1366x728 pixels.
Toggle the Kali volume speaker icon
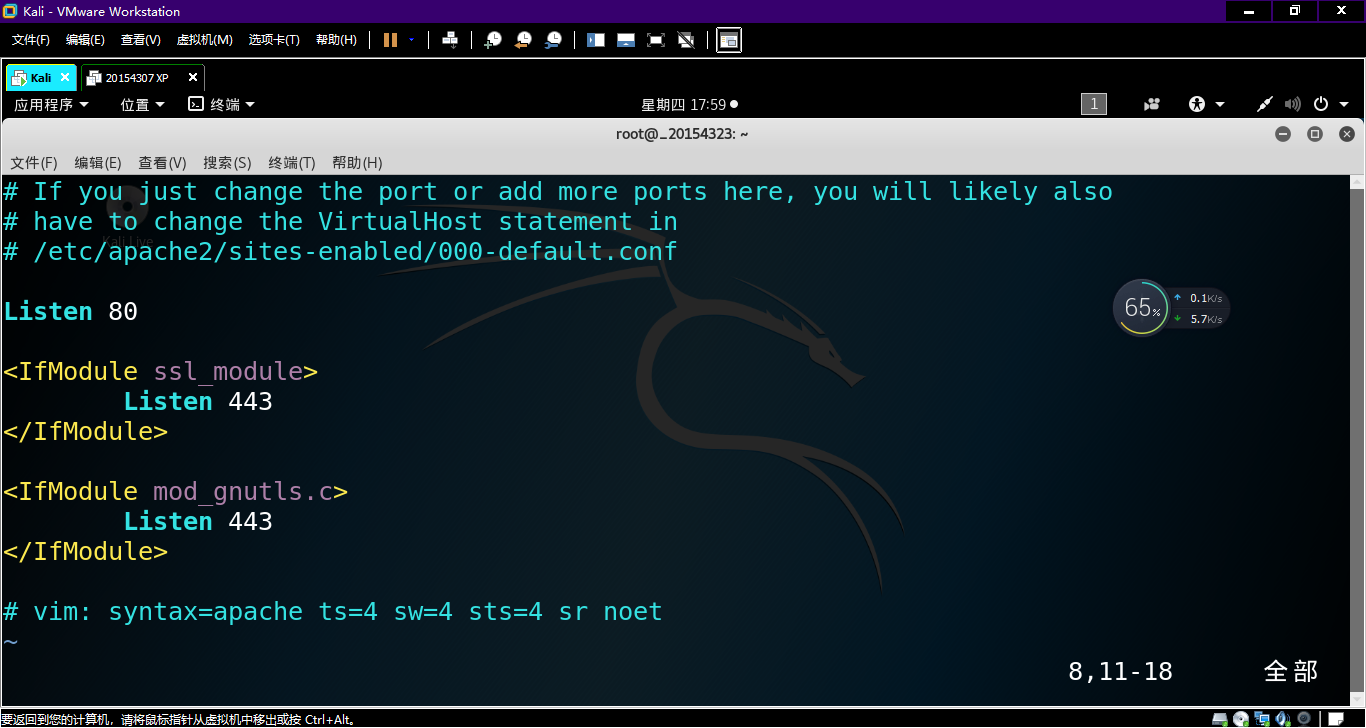pyautogui.click(x=1292, y=104)
